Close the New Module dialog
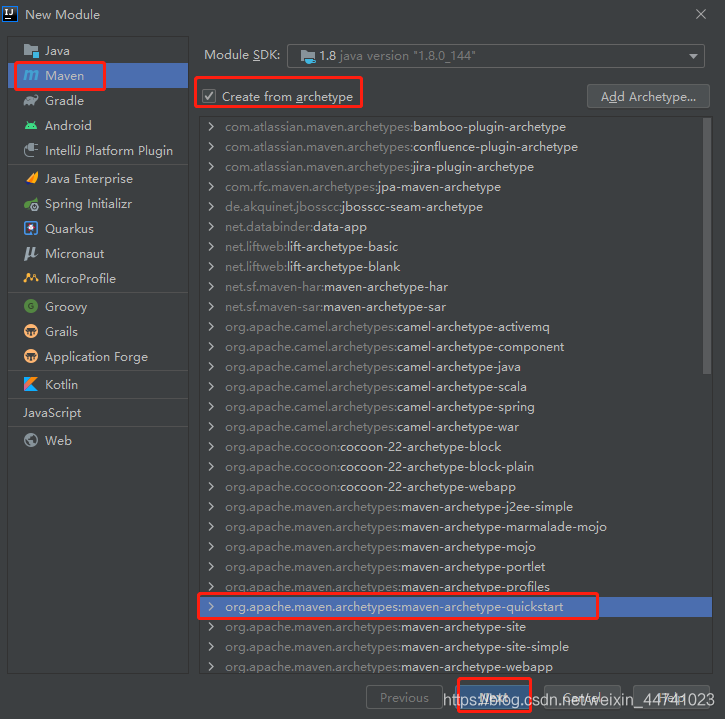The image size is (725, 719). (700, 14)
